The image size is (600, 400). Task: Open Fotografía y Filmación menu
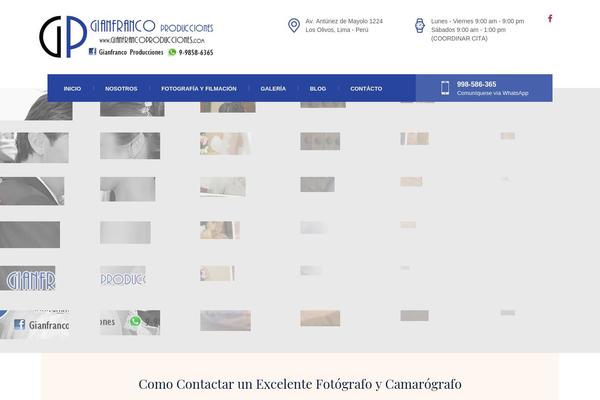pyautogui.click(x=199, y=88)
